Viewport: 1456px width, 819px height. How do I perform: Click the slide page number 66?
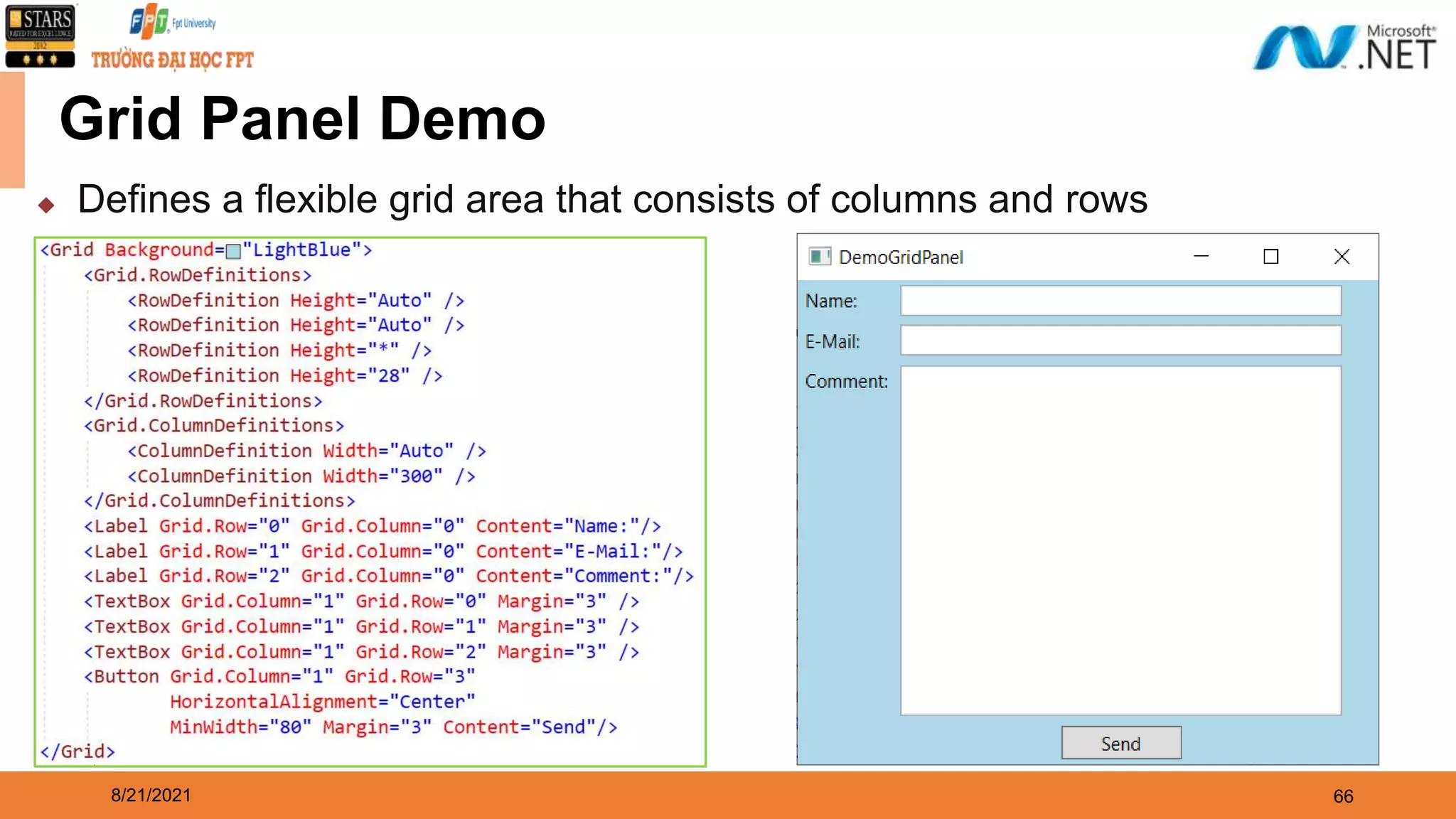1343,796
